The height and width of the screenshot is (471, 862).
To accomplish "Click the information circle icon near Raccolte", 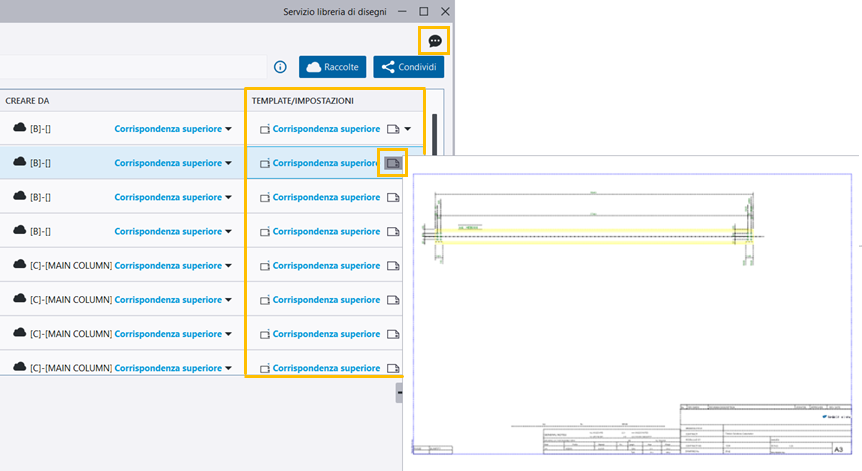I will coord(280,67).
